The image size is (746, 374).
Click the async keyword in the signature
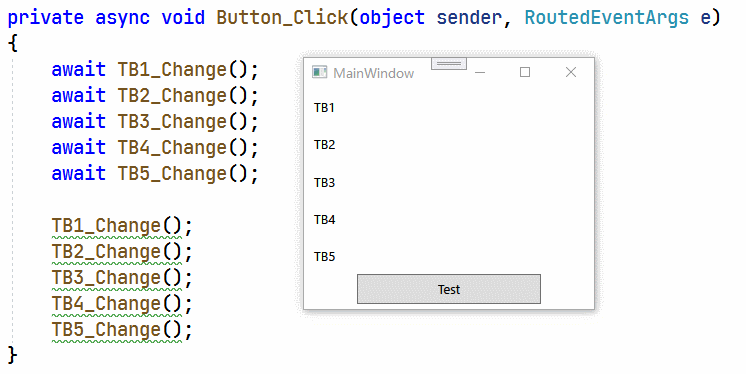pos(122,18)
